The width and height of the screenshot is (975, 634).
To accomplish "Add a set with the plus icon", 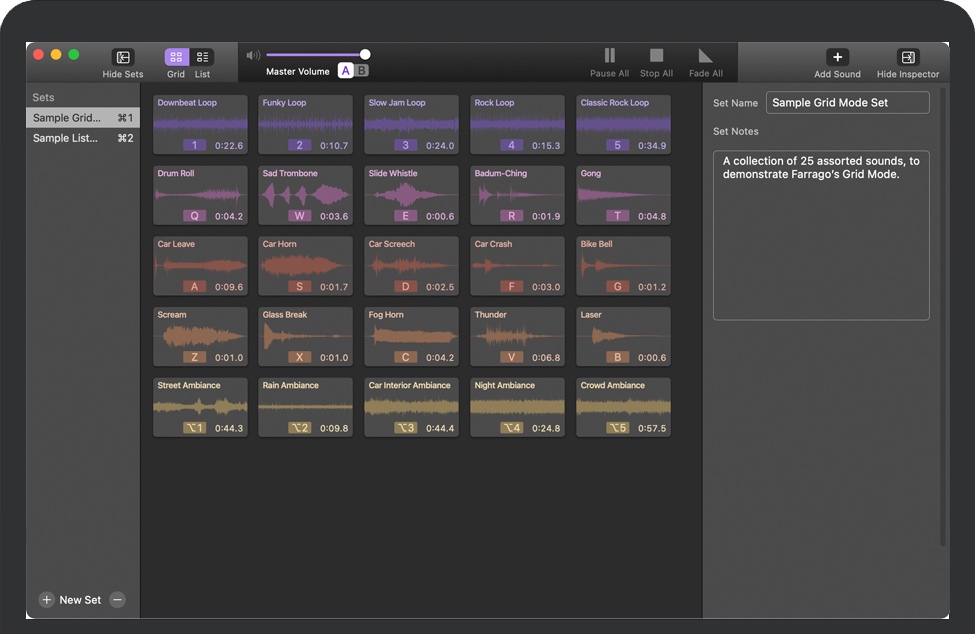I will pyautogui.click(x=47, y=600).
